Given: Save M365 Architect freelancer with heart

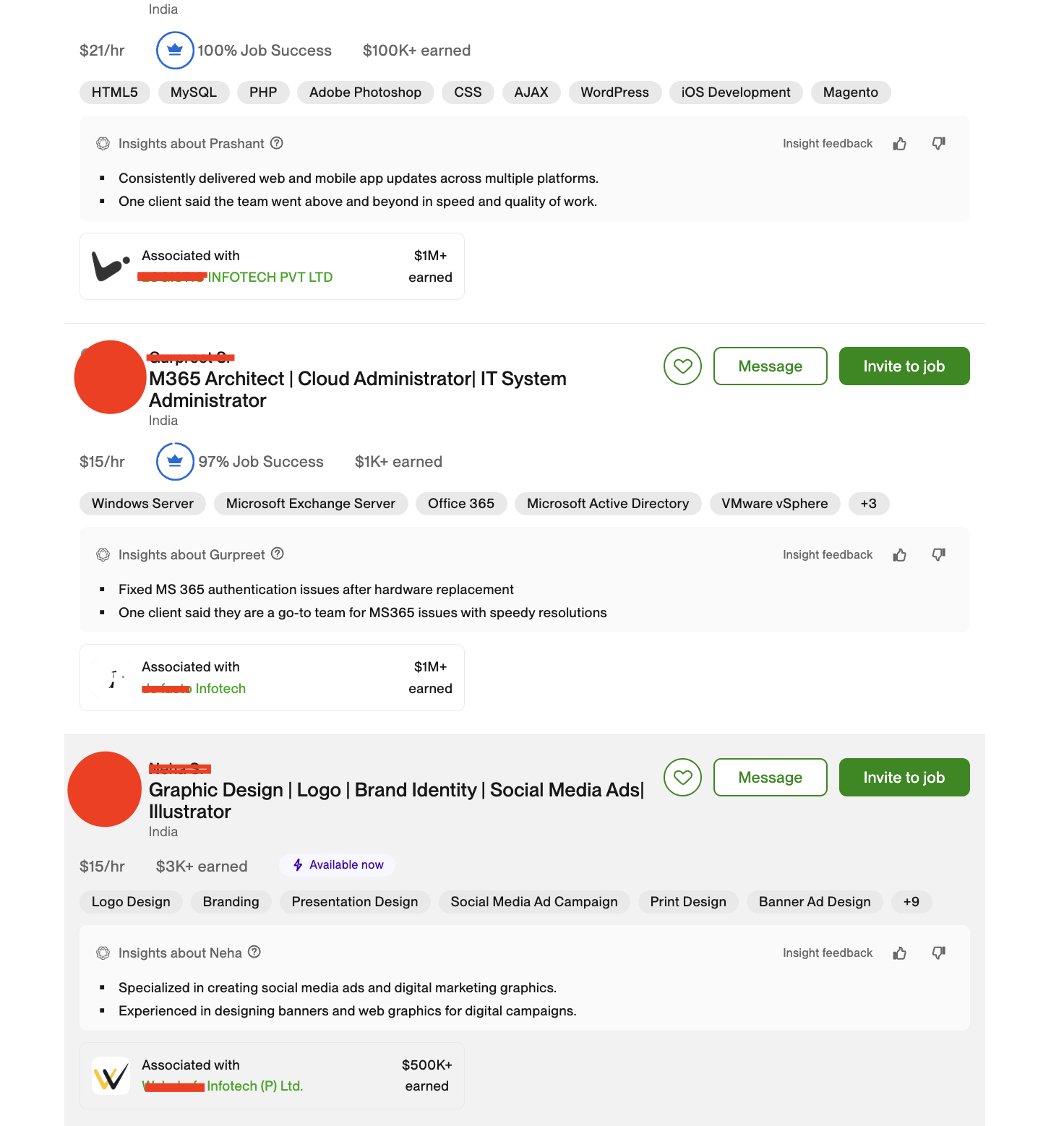Looking at the screenshot, I should [x=682, y=366].
